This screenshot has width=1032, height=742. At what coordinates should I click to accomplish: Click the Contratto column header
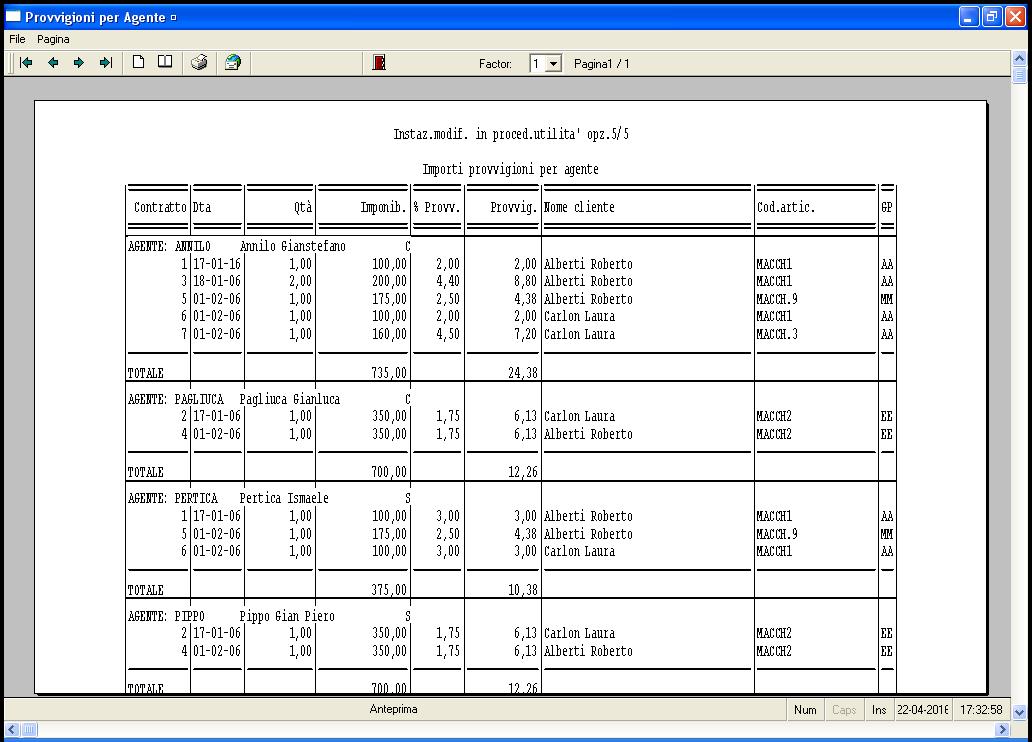[160, 207]
